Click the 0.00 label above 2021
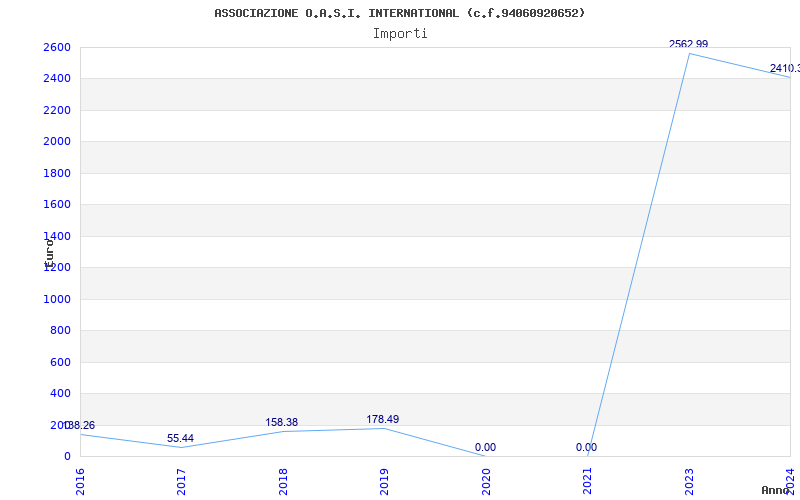 point(586,447)
